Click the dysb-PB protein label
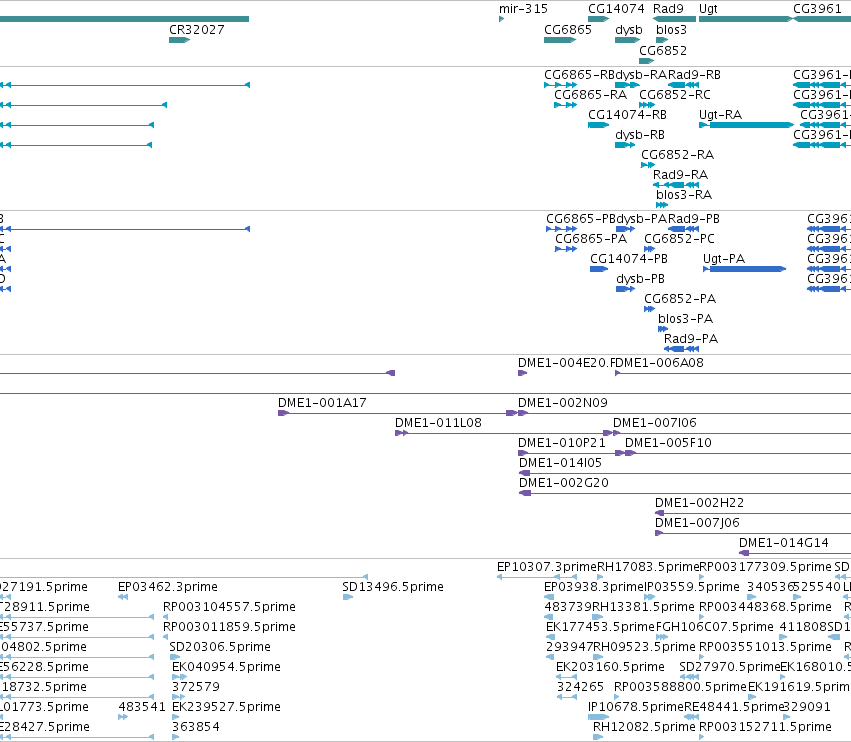Image resolution: width=851 pixels, height=742 pixels. (x=640, y=279)
